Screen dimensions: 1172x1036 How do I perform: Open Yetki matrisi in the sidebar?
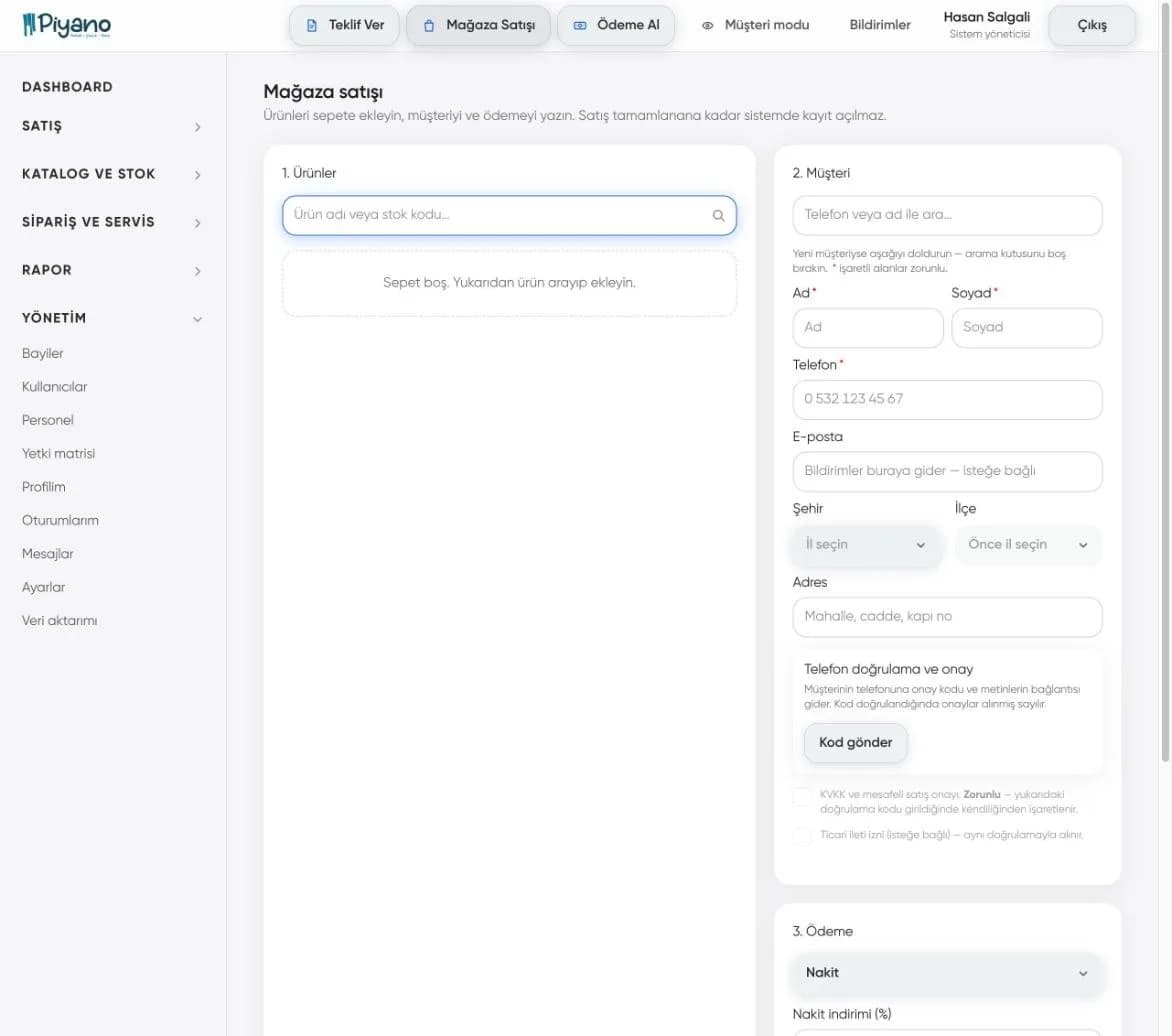click(x=58, y=454)
